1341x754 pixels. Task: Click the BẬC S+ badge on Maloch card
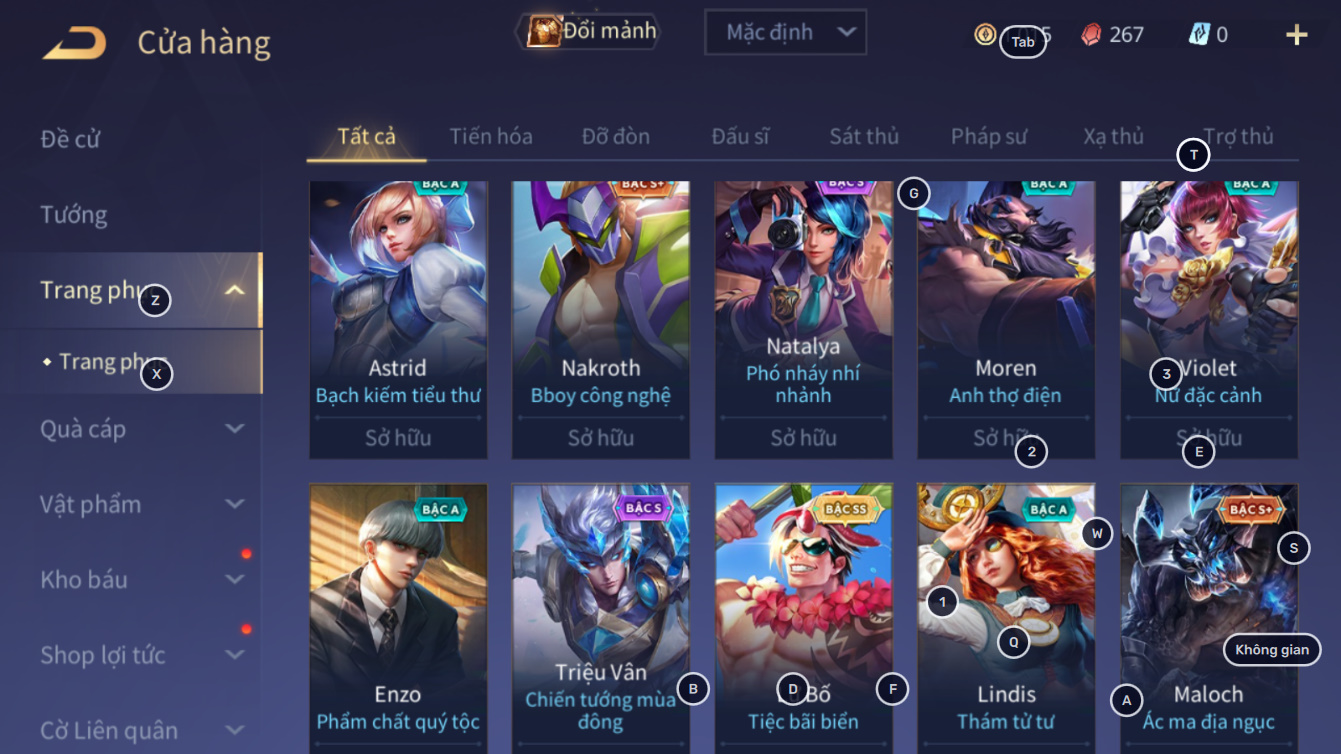click(1250, 509)
